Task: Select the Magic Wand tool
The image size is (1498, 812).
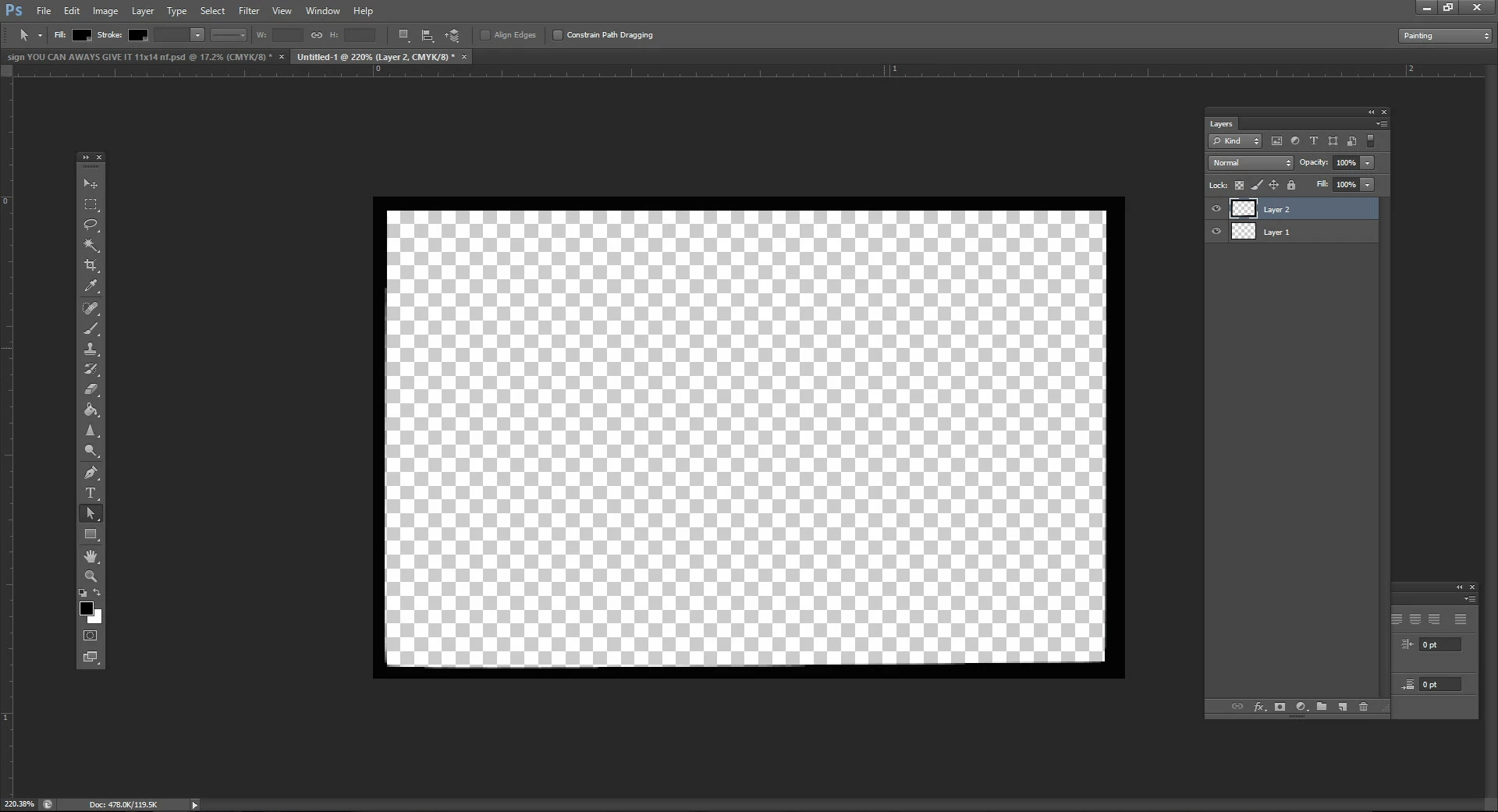Action: (x=91, y=245)
